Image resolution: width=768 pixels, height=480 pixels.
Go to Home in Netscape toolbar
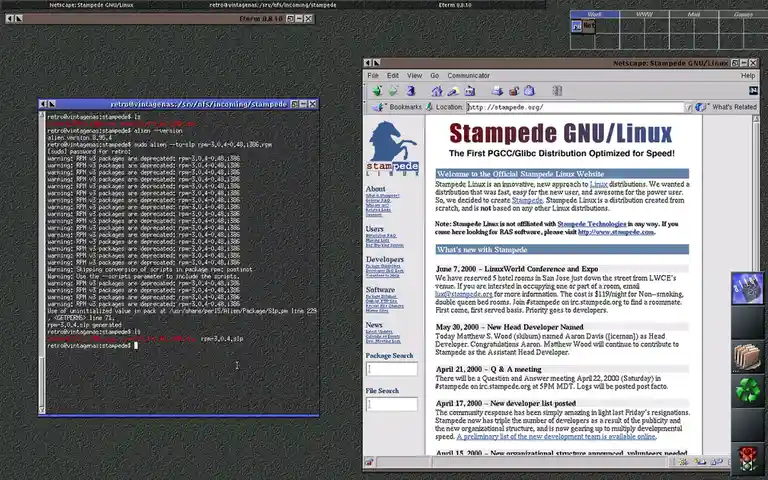coord(436,91)
